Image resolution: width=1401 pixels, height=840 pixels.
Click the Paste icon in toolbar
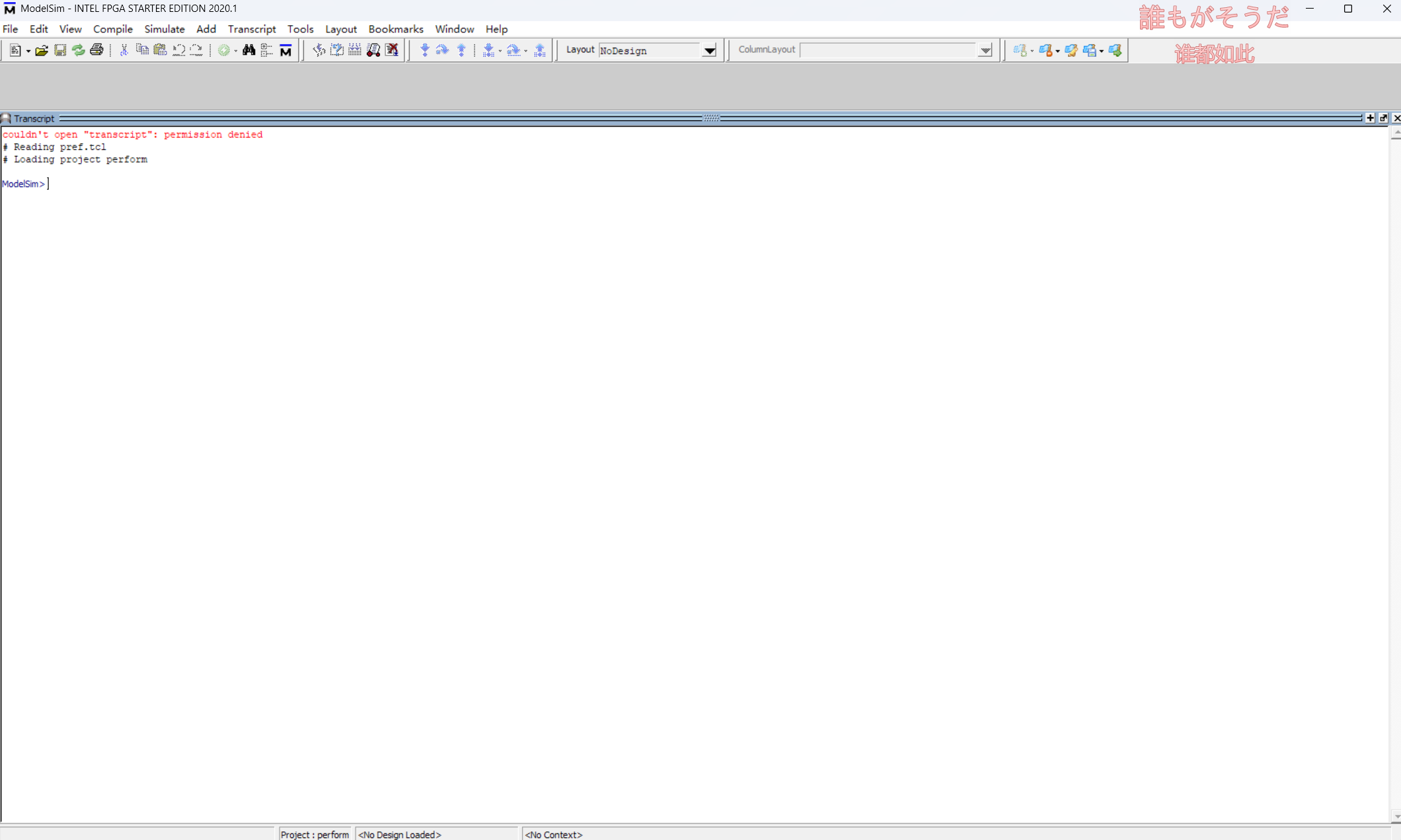[160, 50]
